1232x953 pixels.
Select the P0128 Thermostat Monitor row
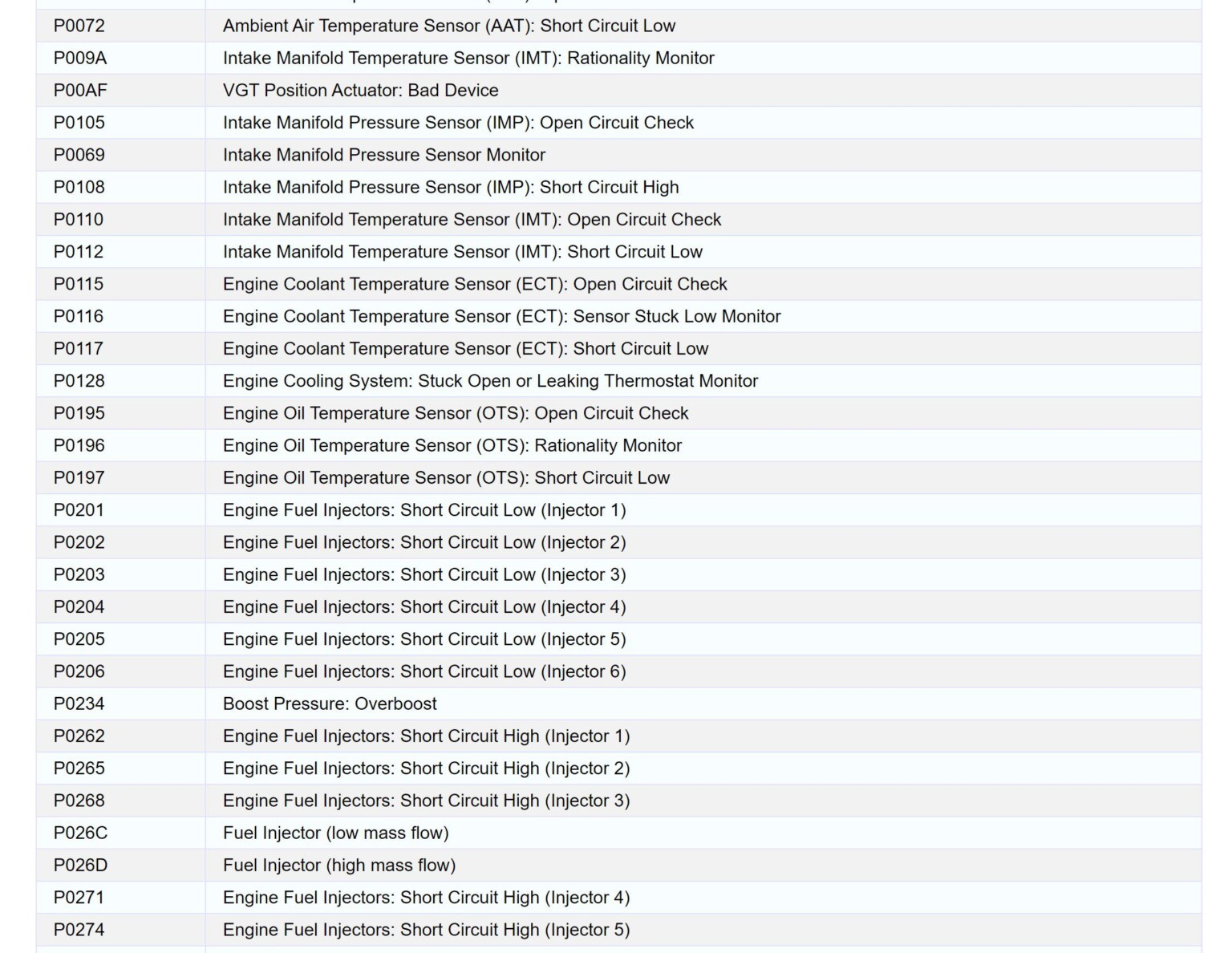pyautogui.click(x=490, y=380)
